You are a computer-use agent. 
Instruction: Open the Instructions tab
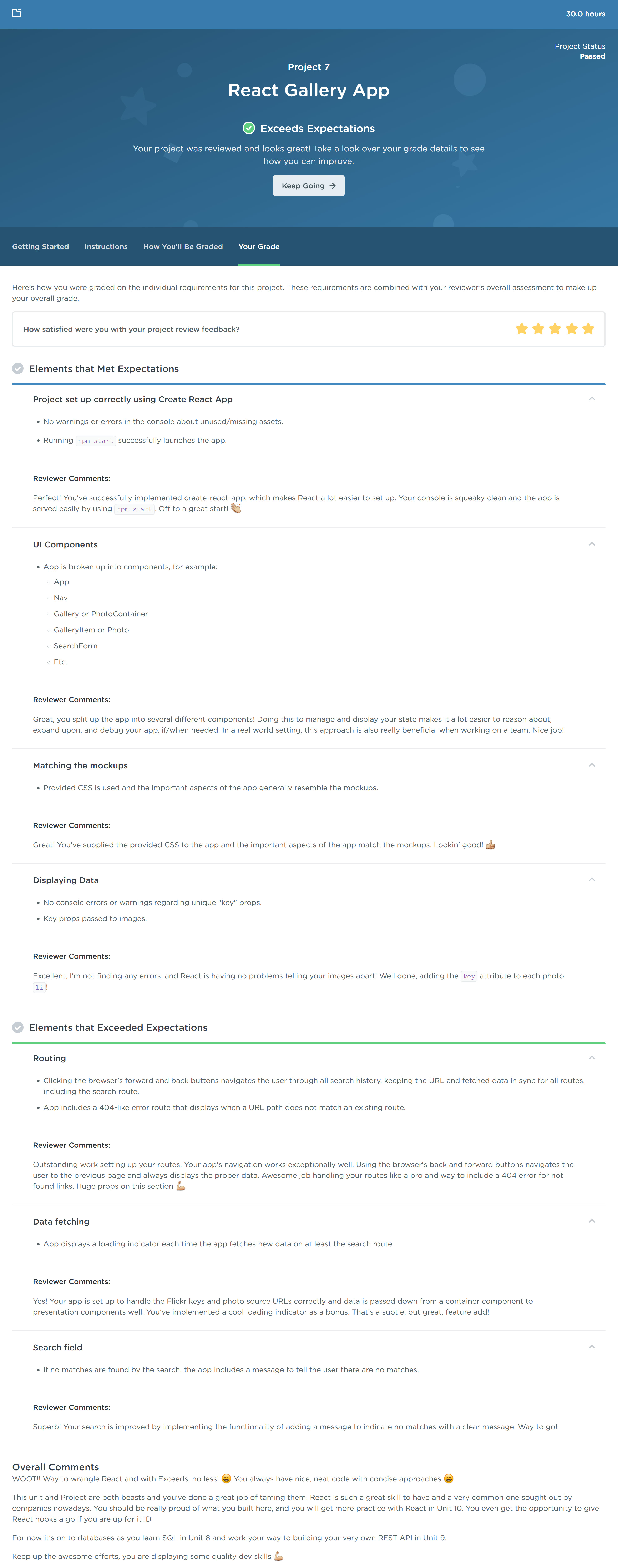point(106,247)
